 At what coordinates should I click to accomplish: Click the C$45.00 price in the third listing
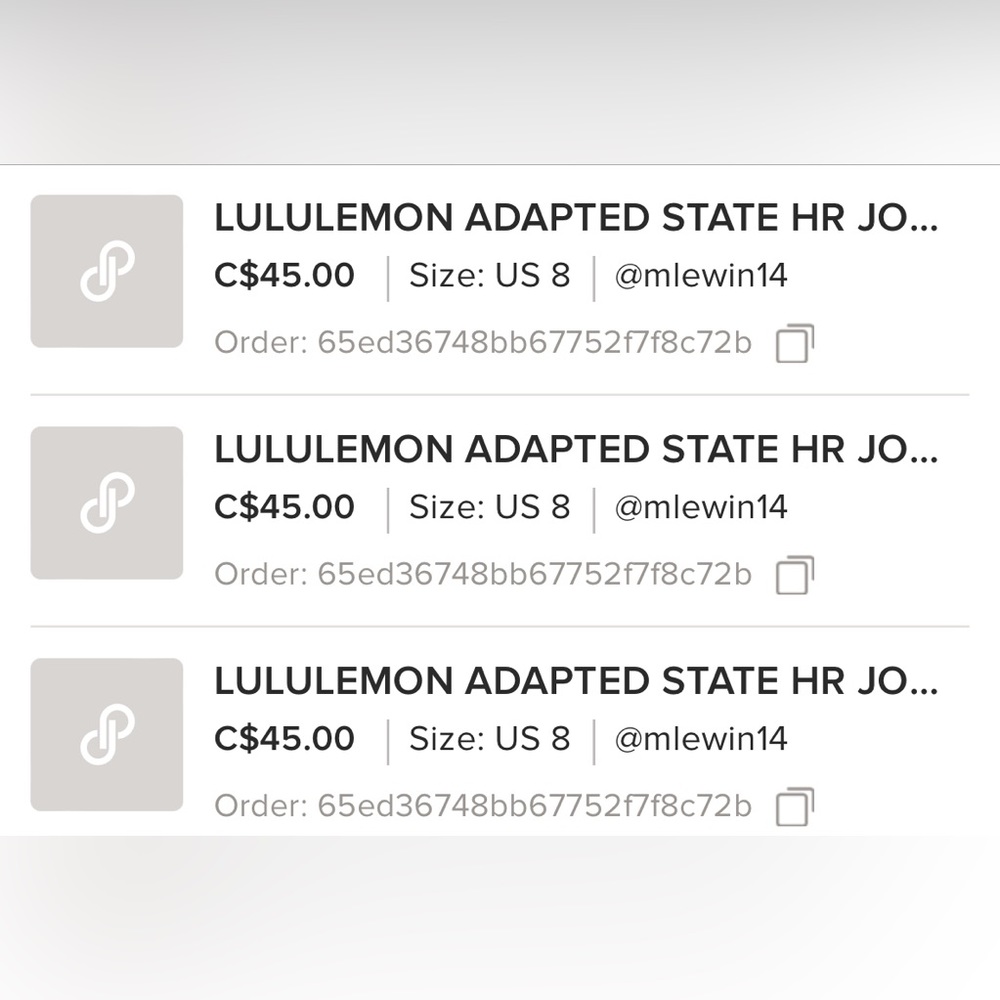[x=284, y=739]
